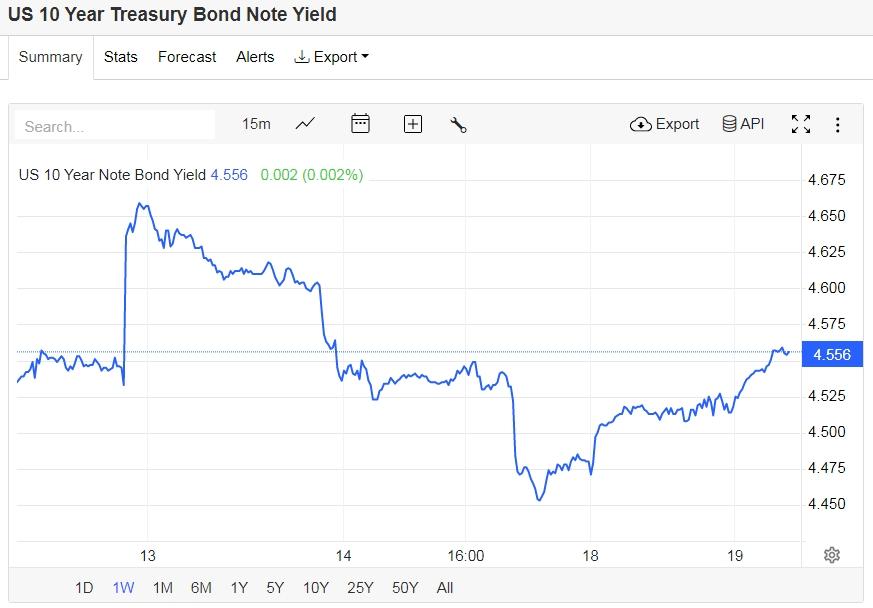Viewport: 873px width, 608px height.
Task: Open the vertical three-dot menu
Action: click(x=838, y=124)
